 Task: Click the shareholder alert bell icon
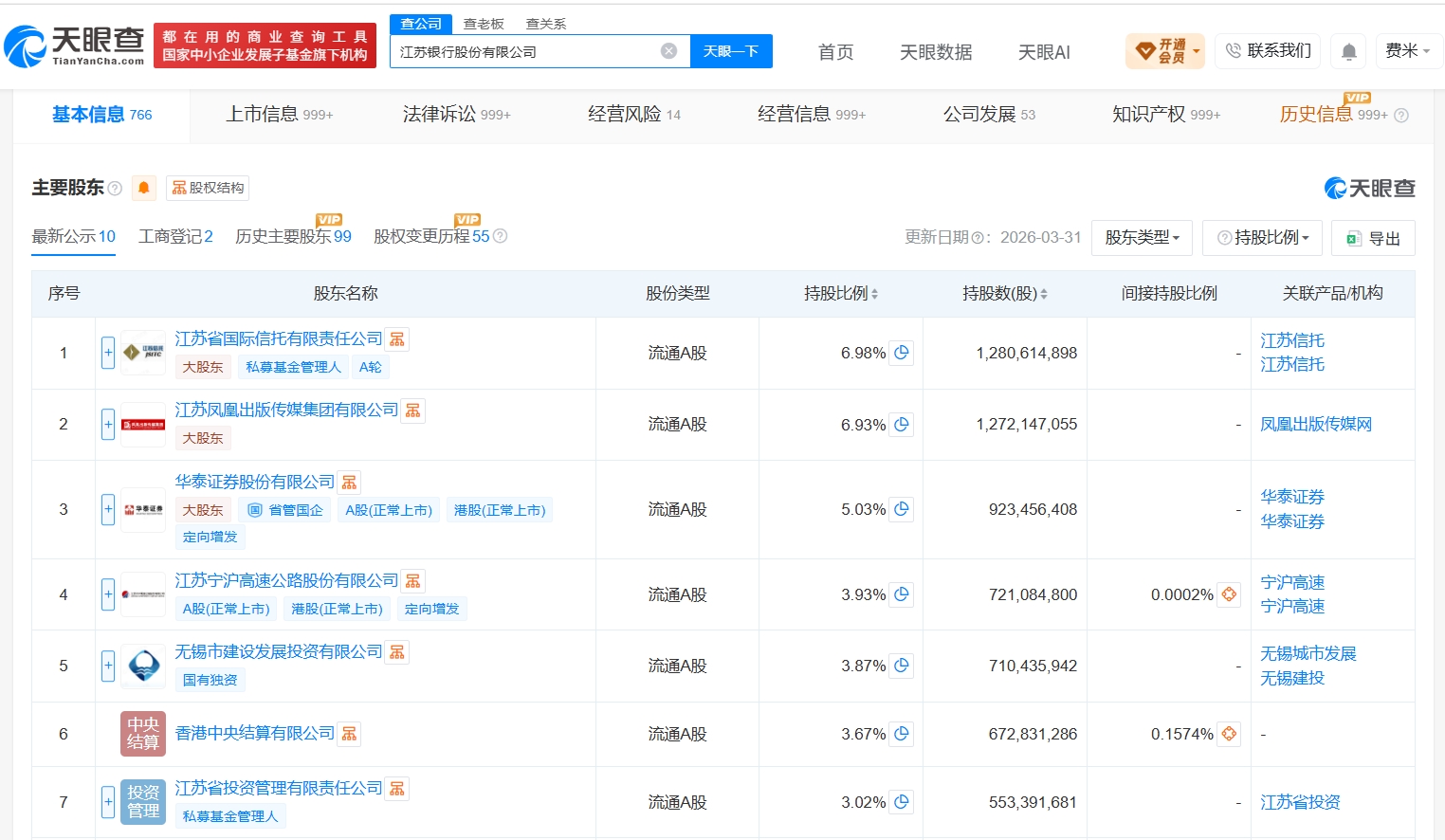tap(144, 188)
